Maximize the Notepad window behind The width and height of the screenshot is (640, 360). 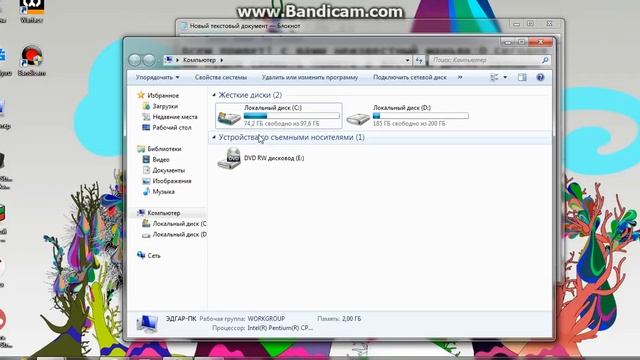click(531, 24)
